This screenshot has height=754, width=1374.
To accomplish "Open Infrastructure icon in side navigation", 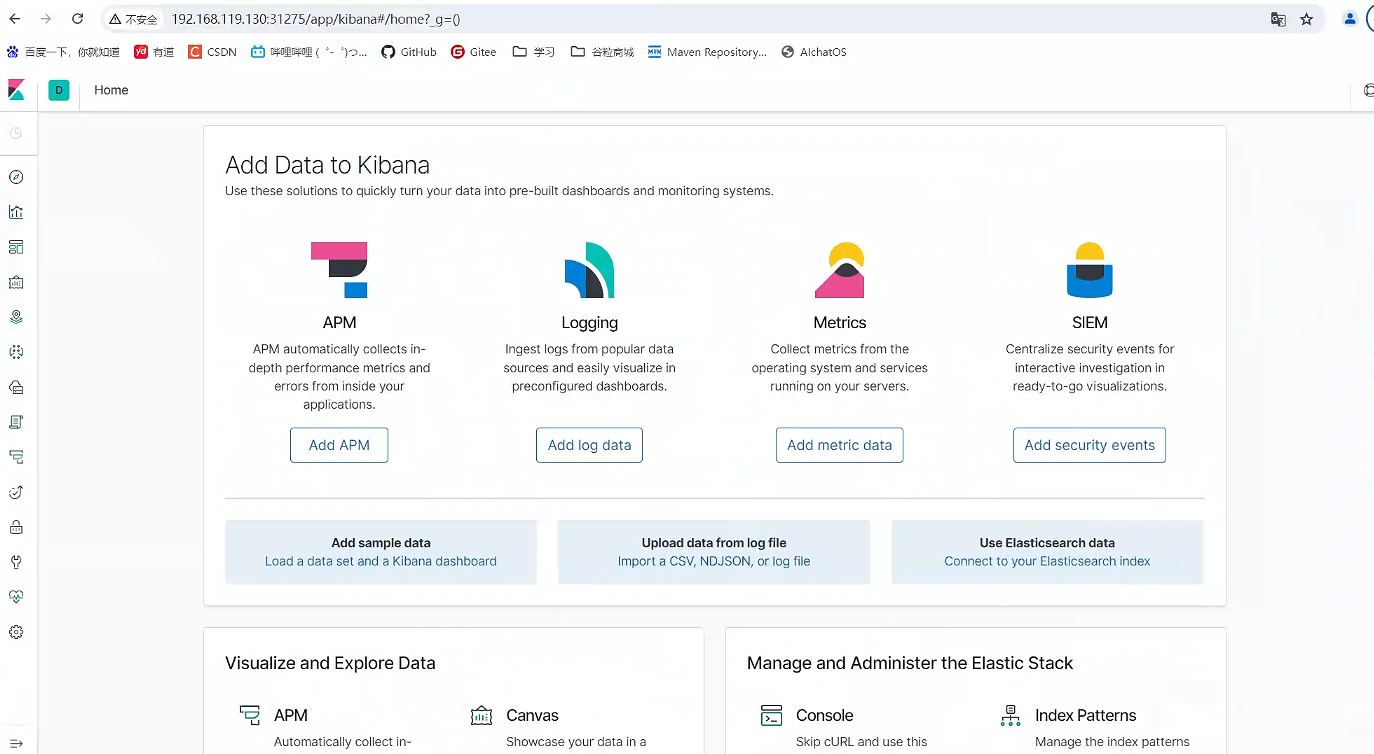I will pyautogui.click(x=16, y=387).
